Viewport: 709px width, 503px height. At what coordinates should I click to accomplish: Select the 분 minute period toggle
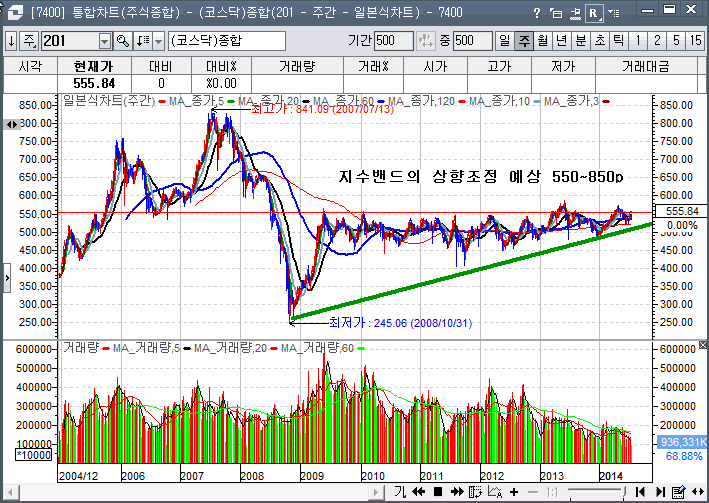[x=581, y=41]
